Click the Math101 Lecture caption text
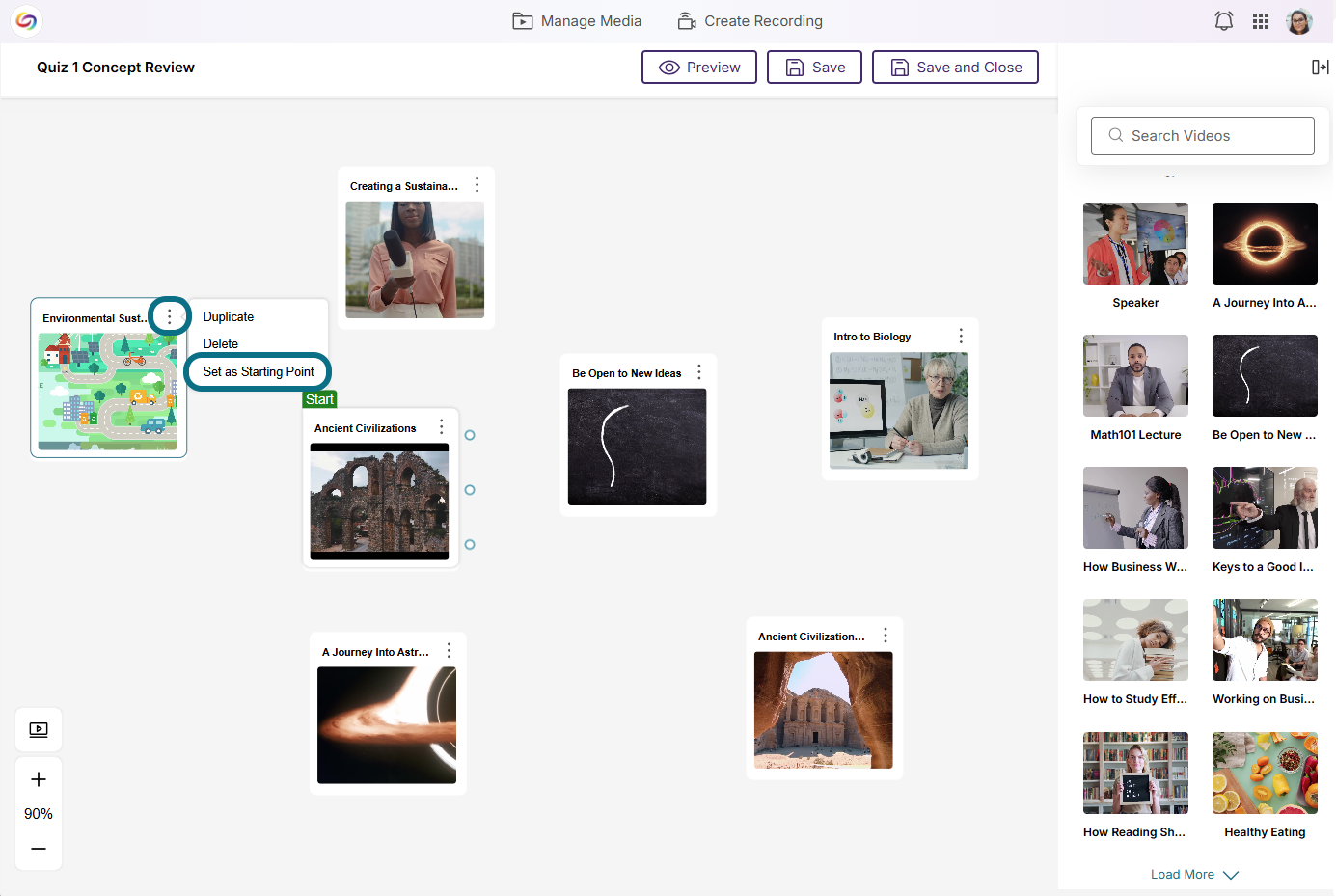This screenshot has width=1336, height=896. point(1135,435)
